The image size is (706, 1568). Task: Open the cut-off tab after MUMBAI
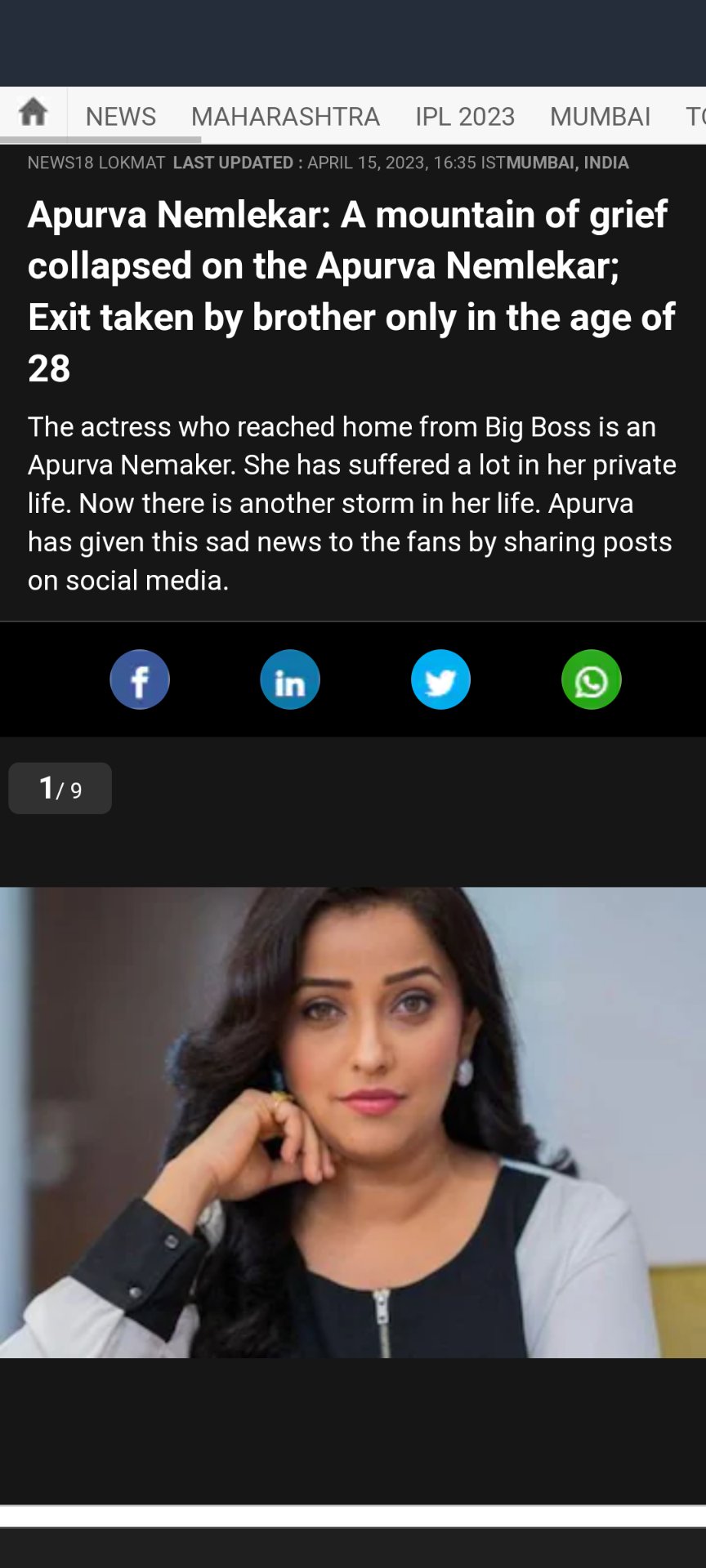coord(695,117)
